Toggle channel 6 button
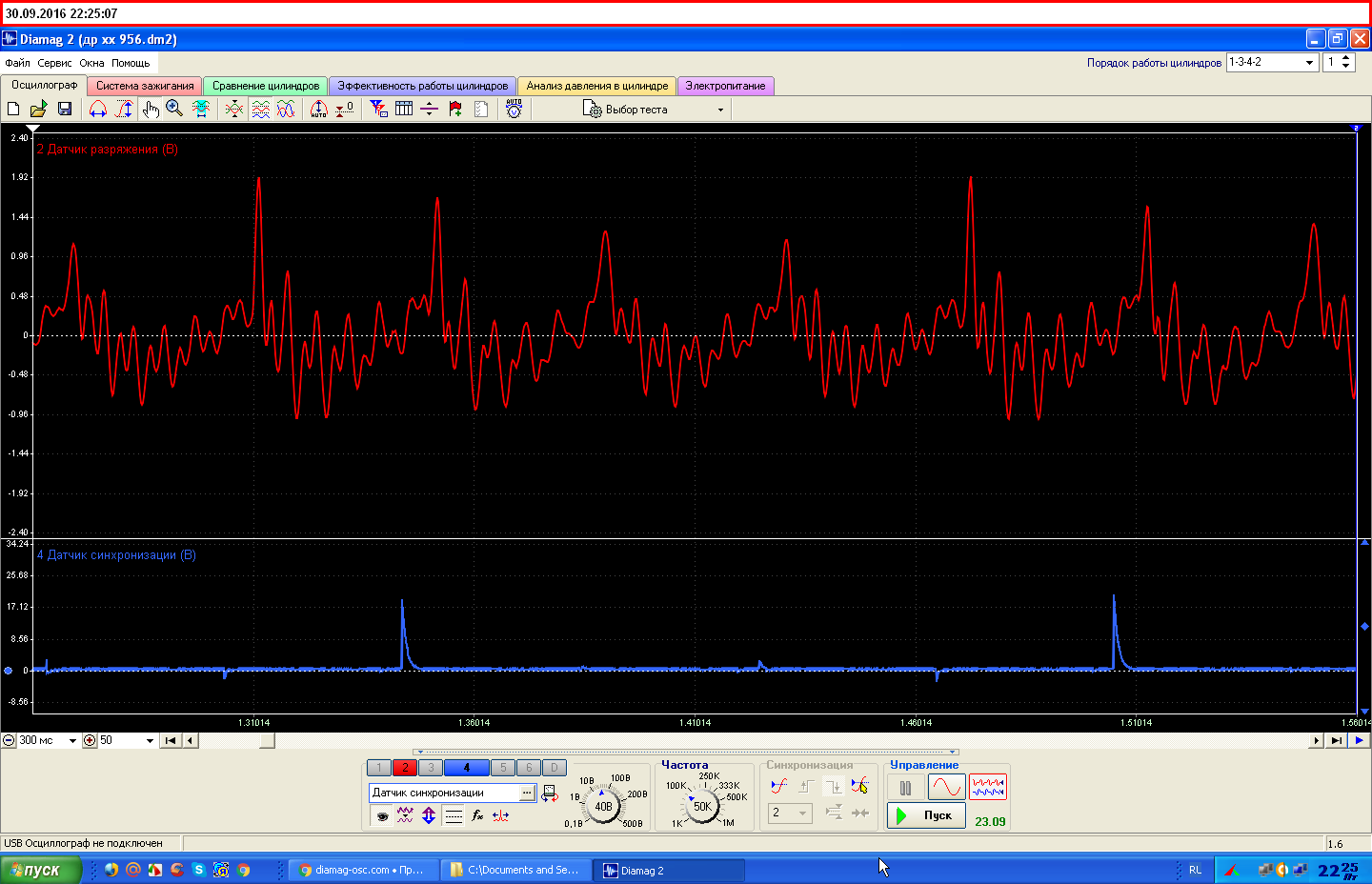Screen dimensions: 1372x884 [x=529, y=768]
